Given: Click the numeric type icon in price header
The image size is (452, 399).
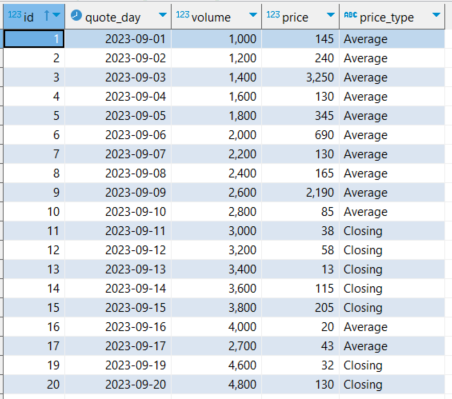Looking at the screenshot, I should click(273, 15).
